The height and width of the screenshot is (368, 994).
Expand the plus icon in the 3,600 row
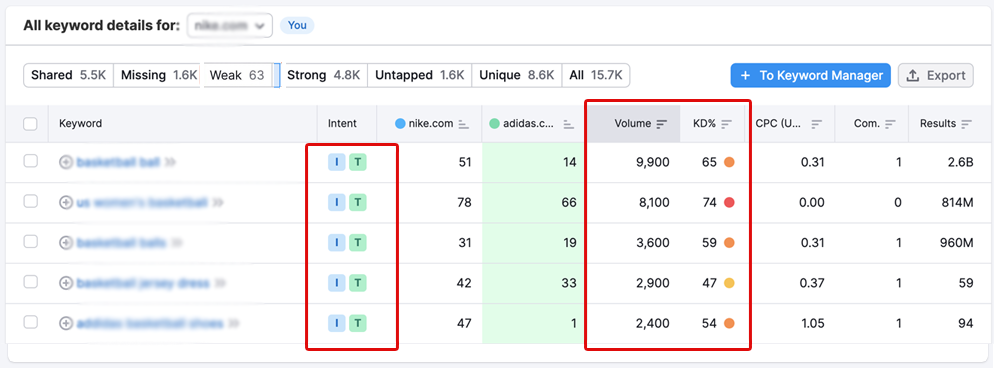tap(65, 243)
